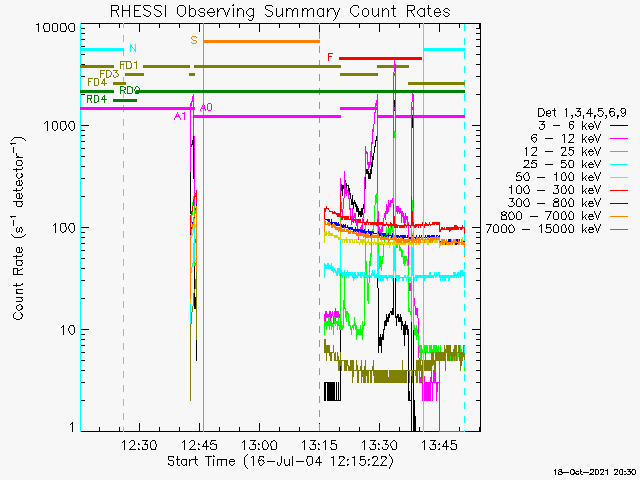Click the '13:30' x-axis tick label
Screen dimensions: 640x480
379,445
